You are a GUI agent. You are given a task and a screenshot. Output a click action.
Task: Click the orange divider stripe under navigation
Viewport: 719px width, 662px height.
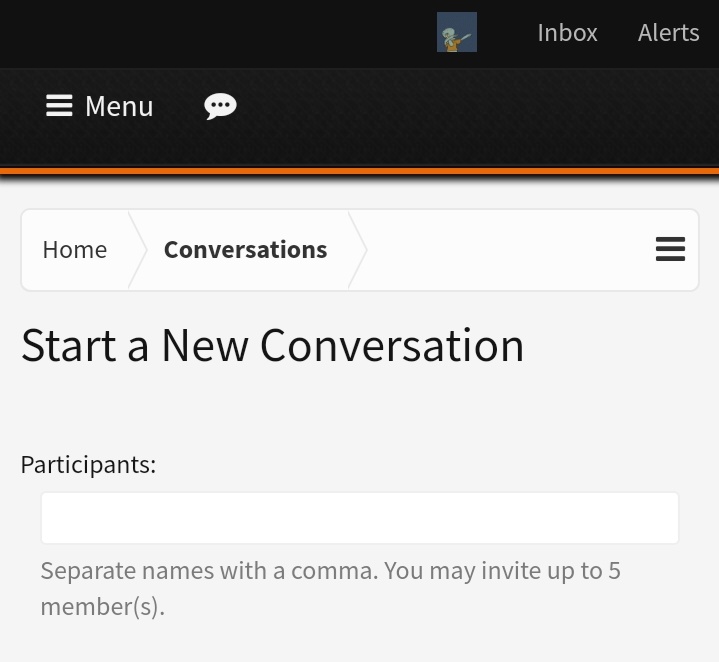pyautogui.click(x=360, y=171)
